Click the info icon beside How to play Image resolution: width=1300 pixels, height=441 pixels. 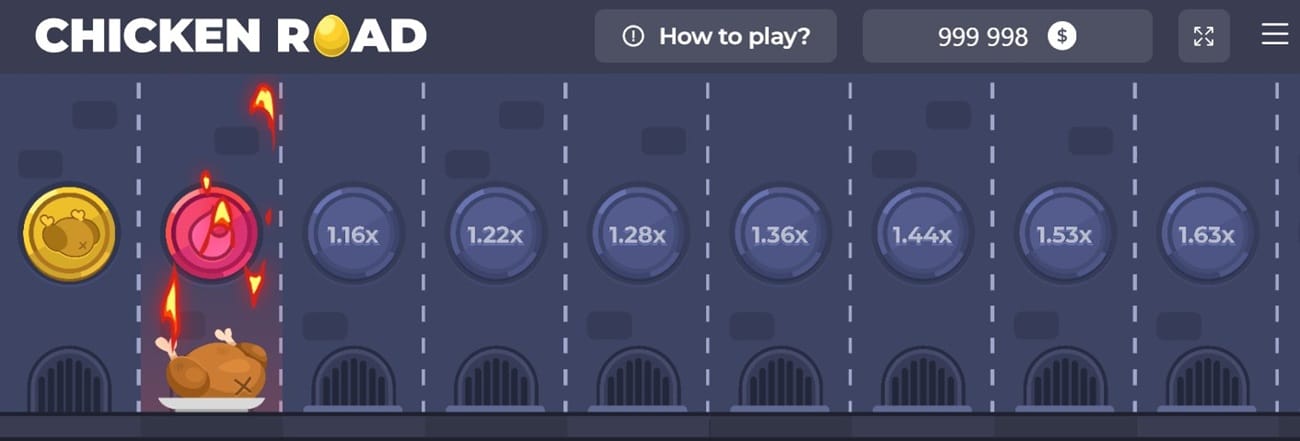(x=632, y=37)
